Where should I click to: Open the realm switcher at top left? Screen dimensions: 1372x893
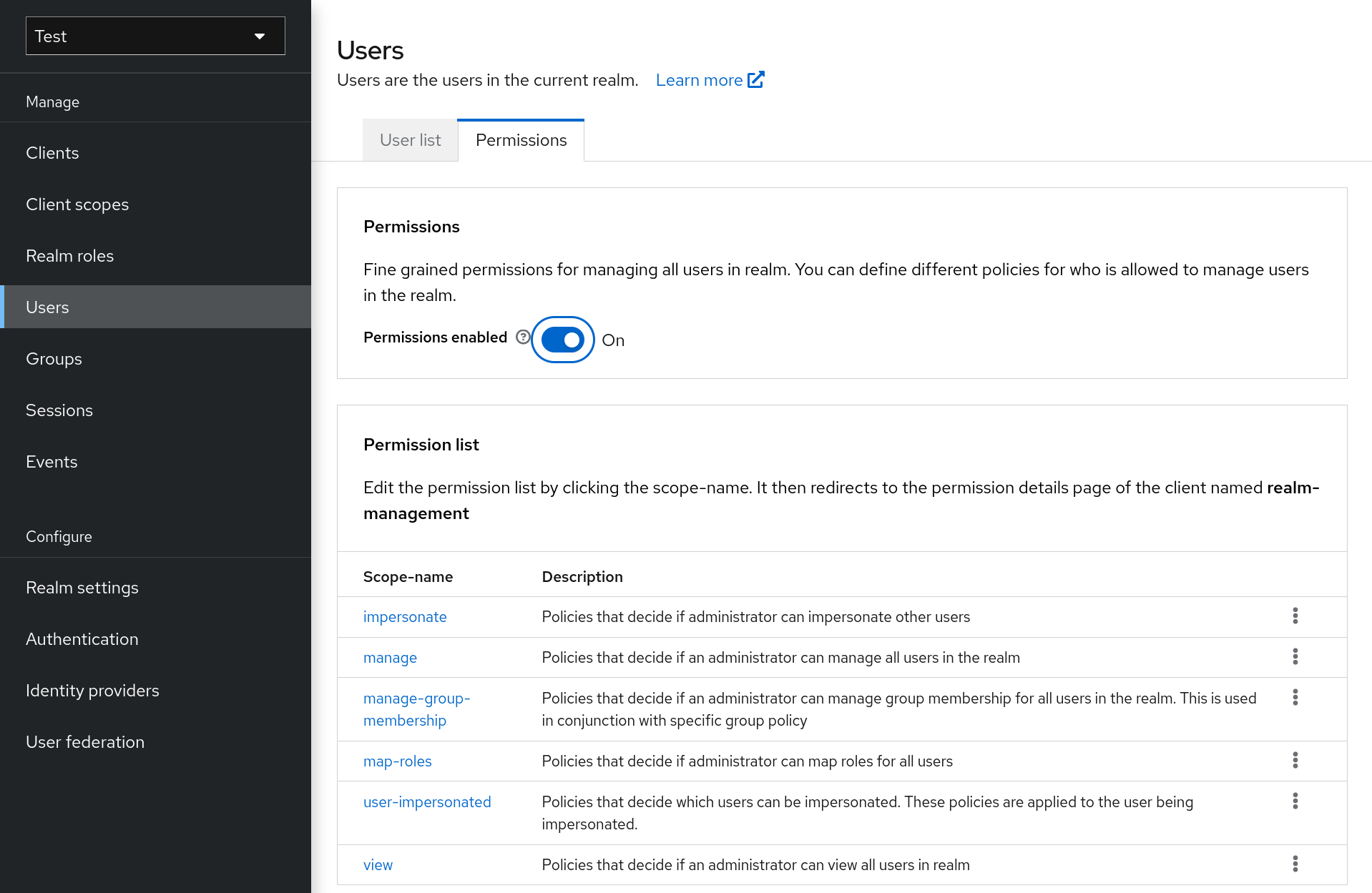pos(155,36)
